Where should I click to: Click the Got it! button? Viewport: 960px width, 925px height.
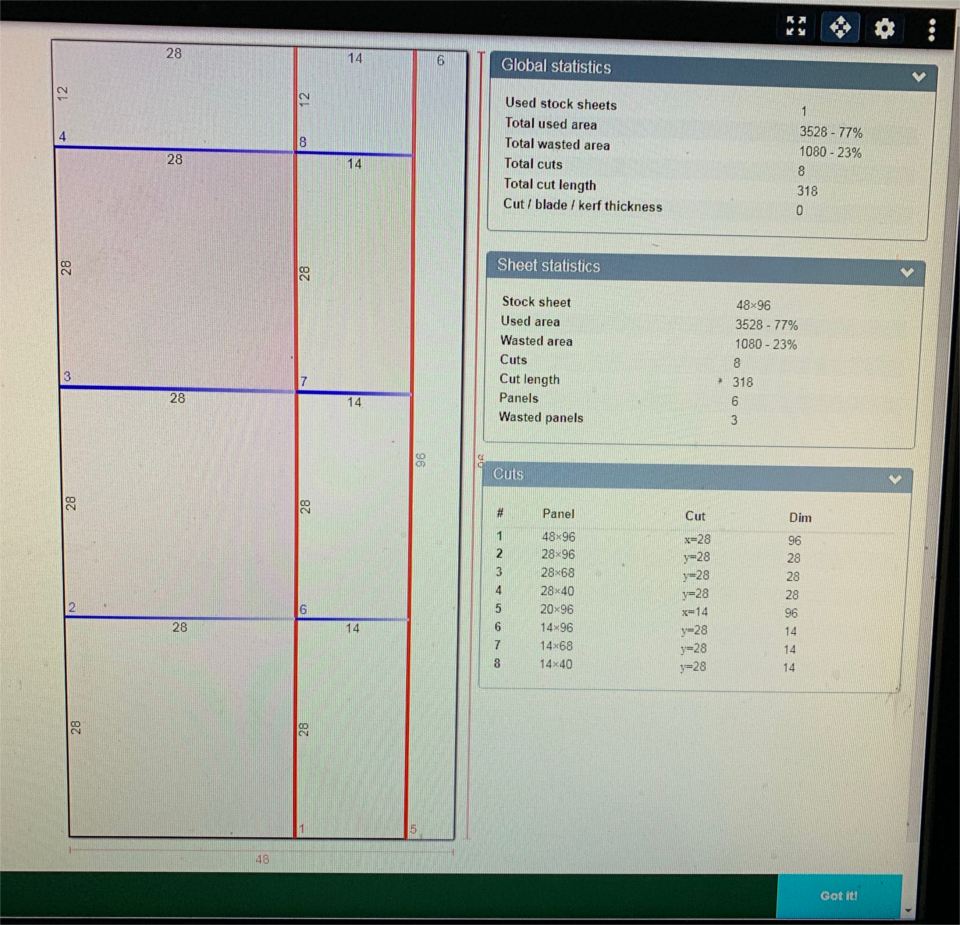point(839,896)
